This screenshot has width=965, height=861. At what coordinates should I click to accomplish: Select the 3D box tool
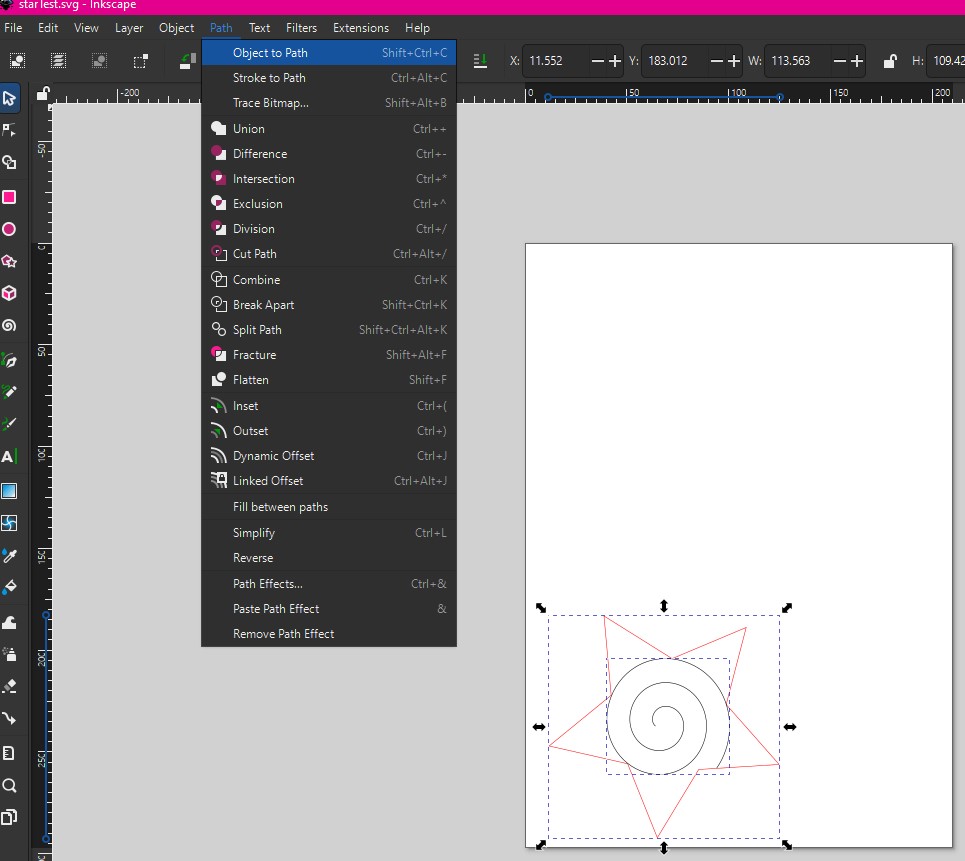pos(12,293)
